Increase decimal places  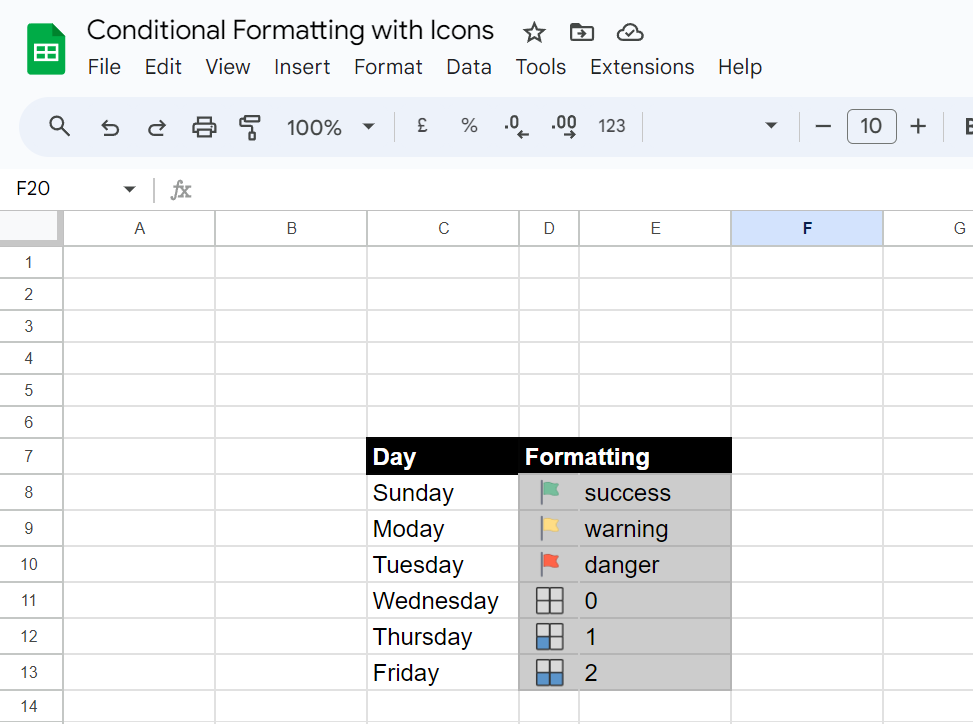click(x=564, y=127)
